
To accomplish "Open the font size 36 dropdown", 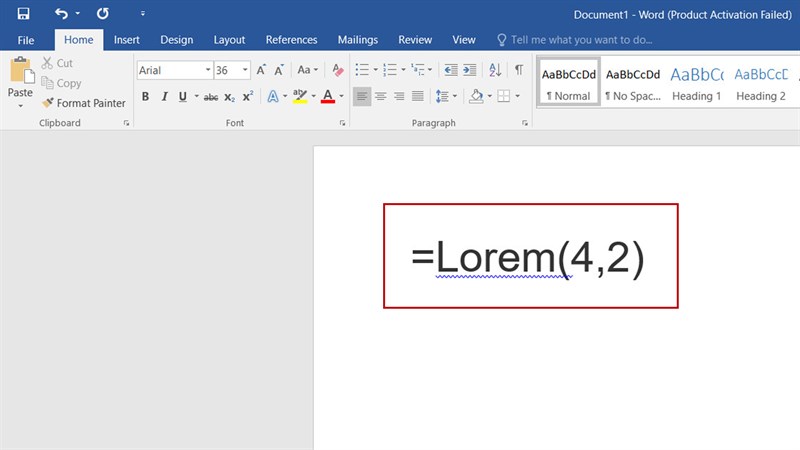I will (245, 70).
